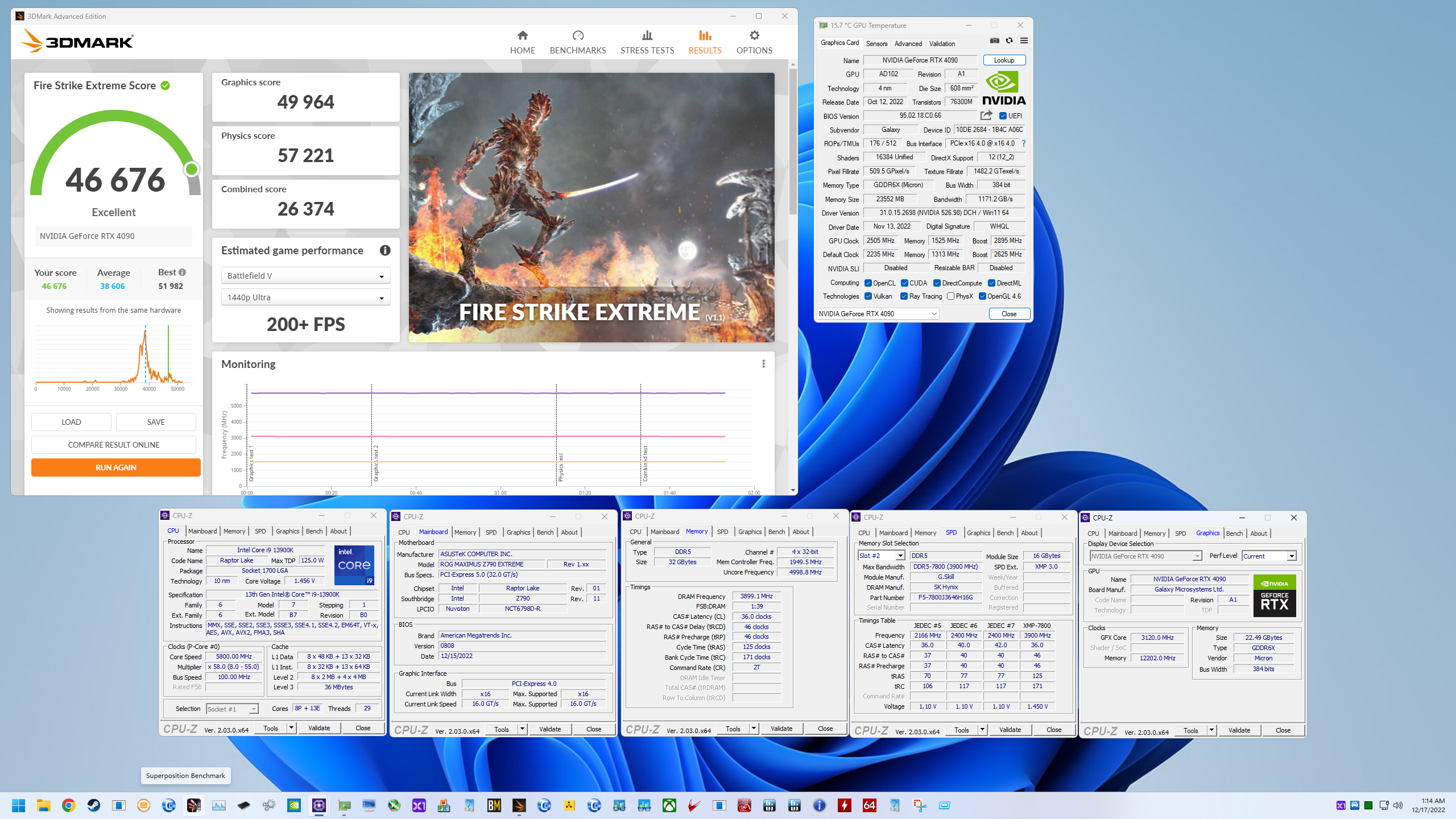Click the info icon next to Best score
The width and height of the screenshot is (1456, 819).
tap(183, 272)
